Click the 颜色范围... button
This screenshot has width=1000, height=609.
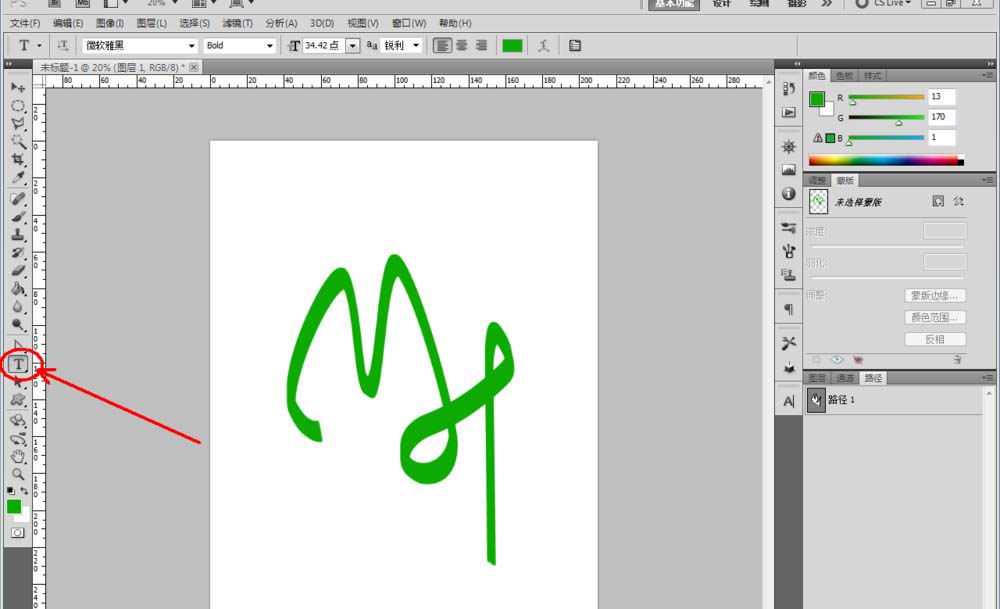935,317
